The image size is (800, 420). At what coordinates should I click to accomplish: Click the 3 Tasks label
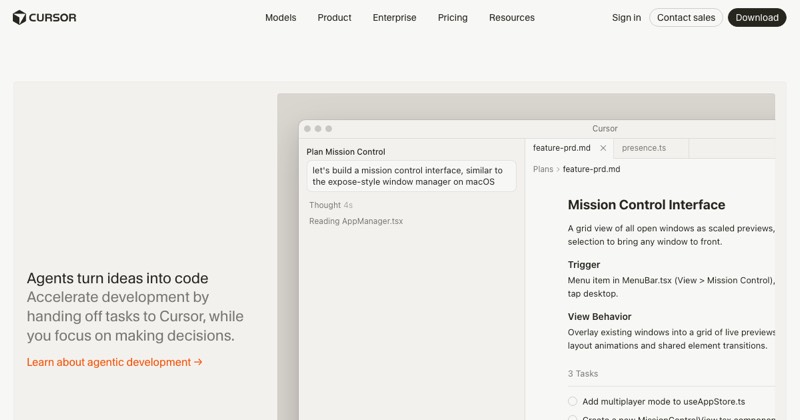click(x=583, y=374)
